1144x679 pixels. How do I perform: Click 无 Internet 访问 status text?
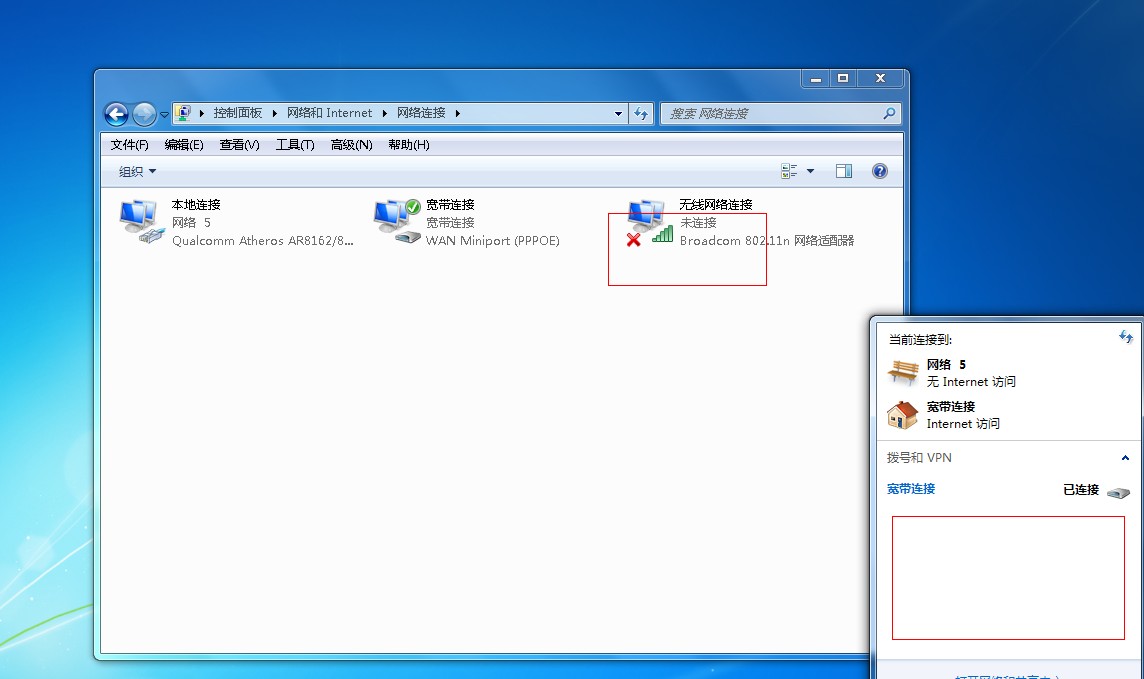pos(971,382)
